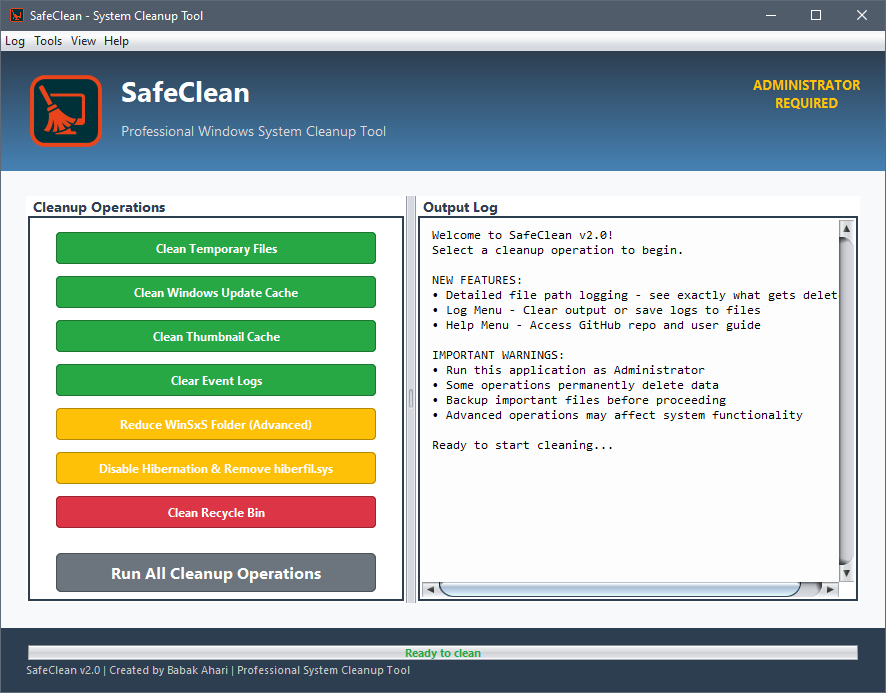
Task: Open the Help menu
Action: [x=116, y=41]
